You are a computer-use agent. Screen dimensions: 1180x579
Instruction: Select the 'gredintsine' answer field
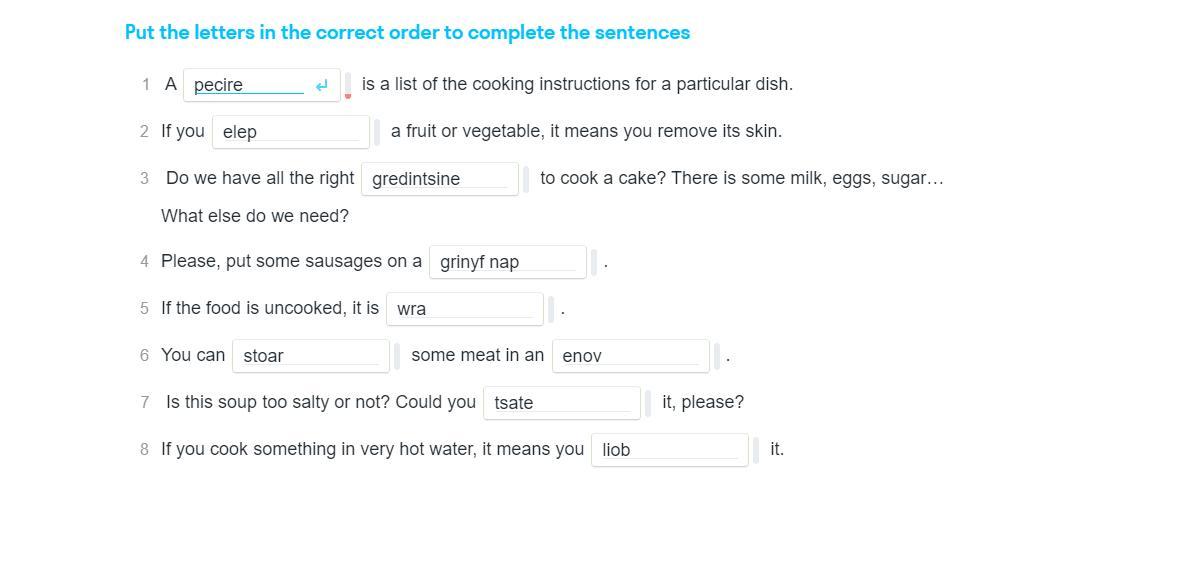(439, 179)
